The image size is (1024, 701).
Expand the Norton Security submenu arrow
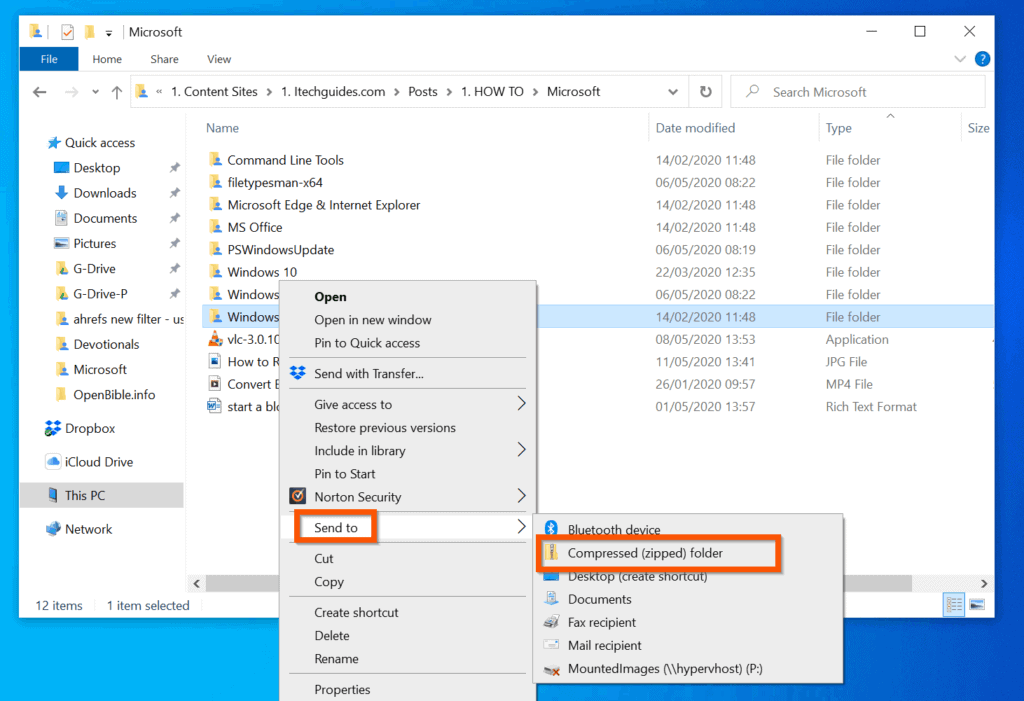(521, 496)
